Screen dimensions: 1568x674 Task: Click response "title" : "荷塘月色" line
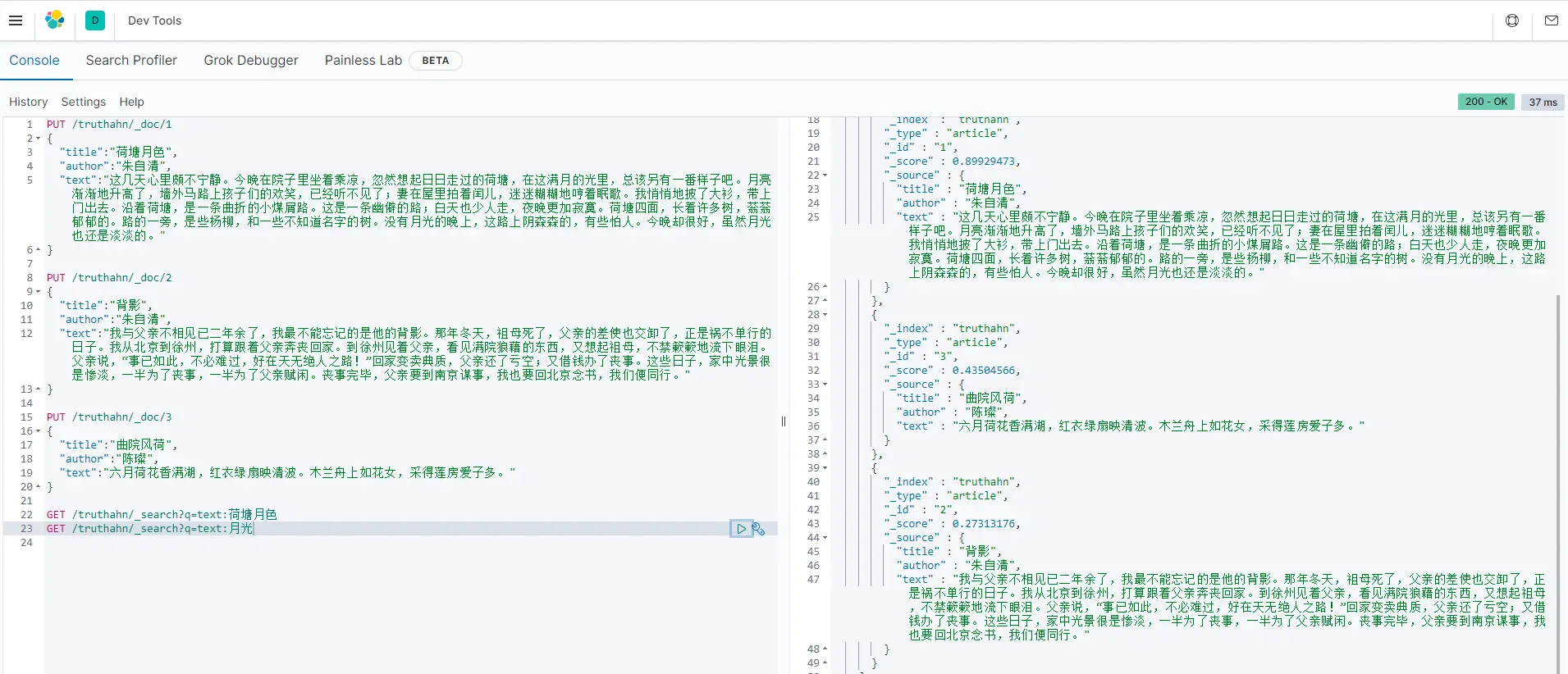(x=962, y=189)
